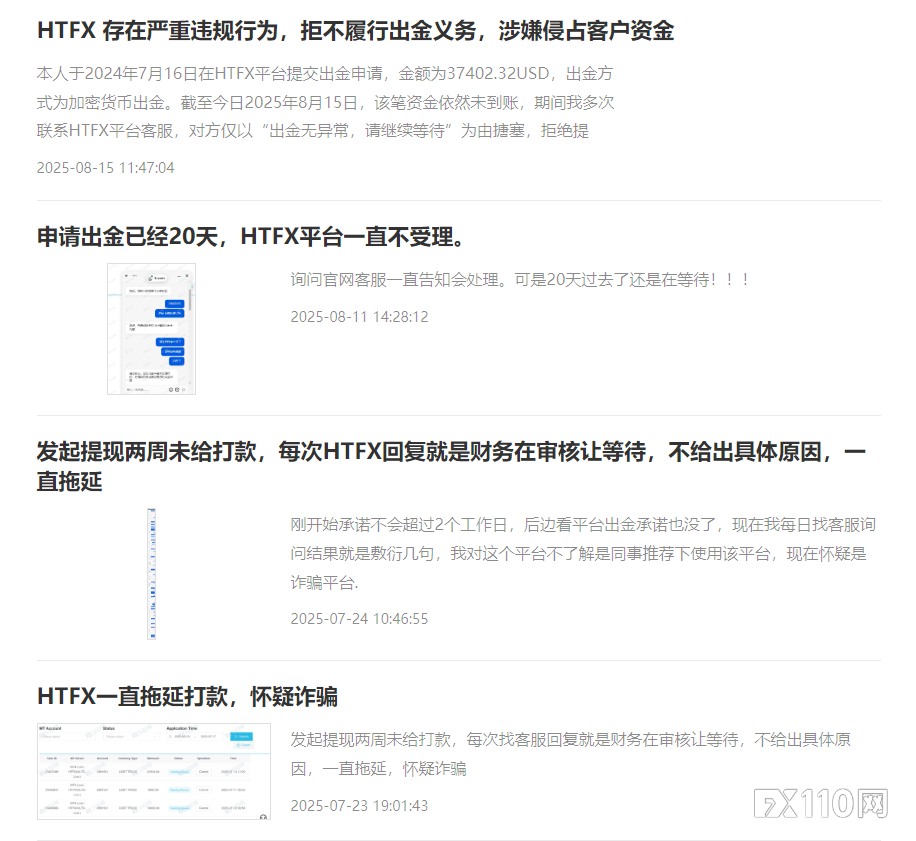Screen dimensions: 916x841
Task: Click summary starting 发起提现两周未给打款，每次找客服
Action: pyautogui.click(x=571, y=754)
